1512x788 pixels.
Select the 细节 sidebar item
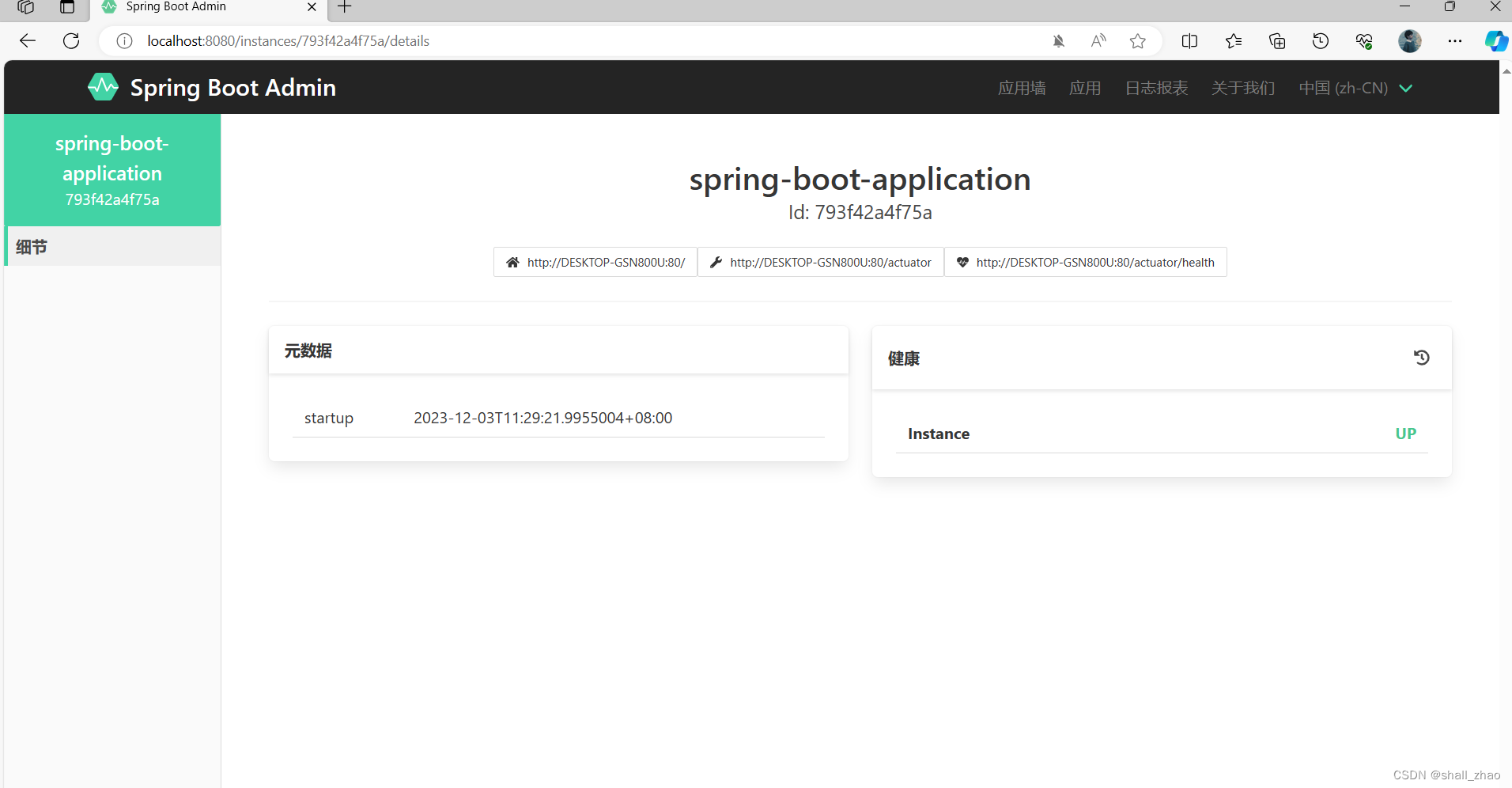(x=112, y=247)
